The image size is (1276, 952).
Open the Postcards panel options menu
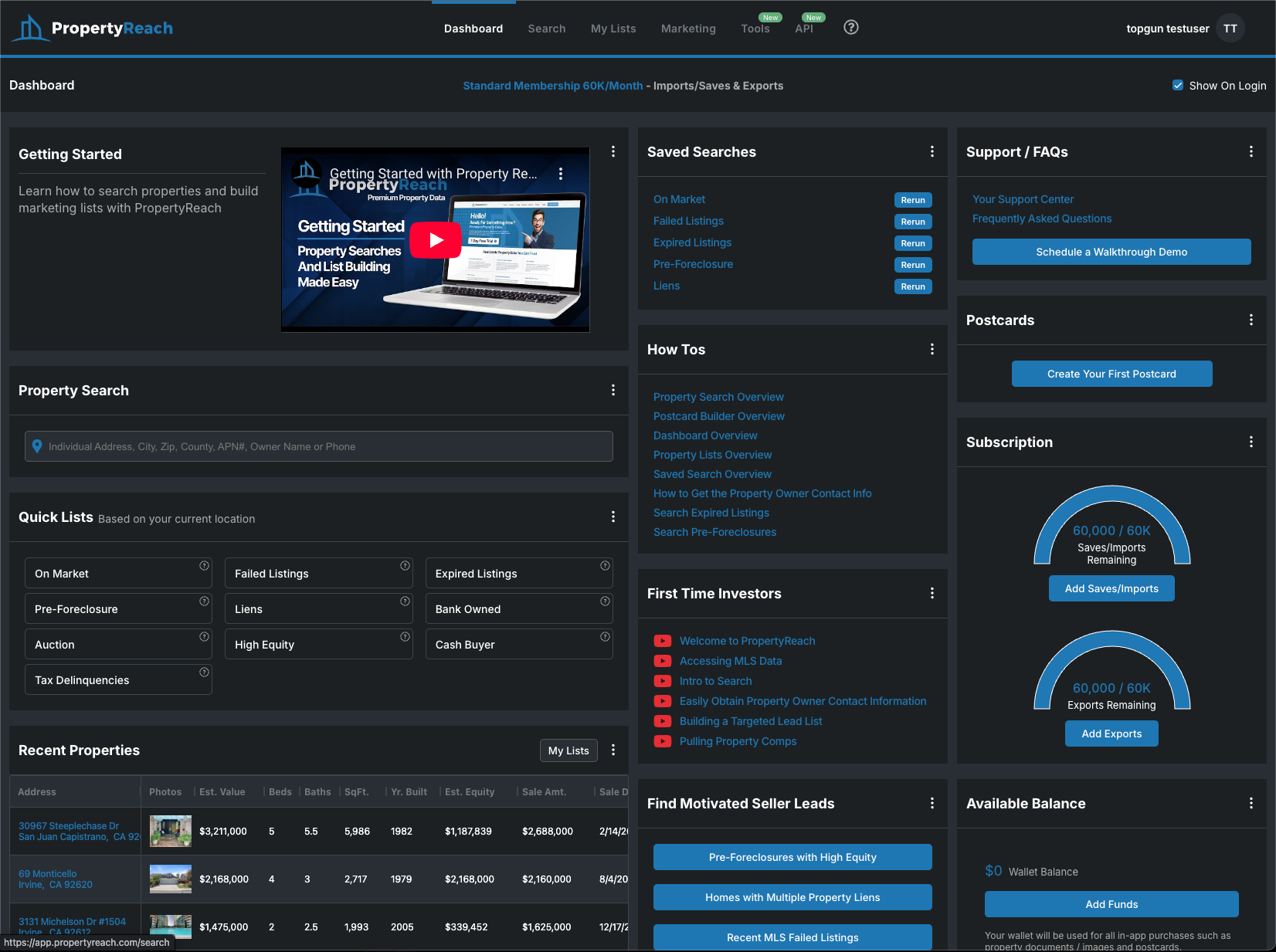pyautogui.click(x=1251, y=320)
